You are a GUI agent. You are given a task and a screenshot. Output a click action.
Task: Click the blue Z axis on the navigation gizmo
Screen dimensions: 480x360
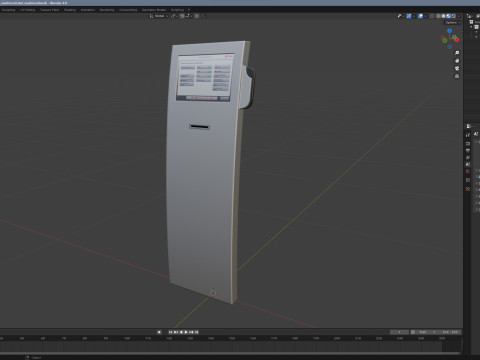coord(450,31)
